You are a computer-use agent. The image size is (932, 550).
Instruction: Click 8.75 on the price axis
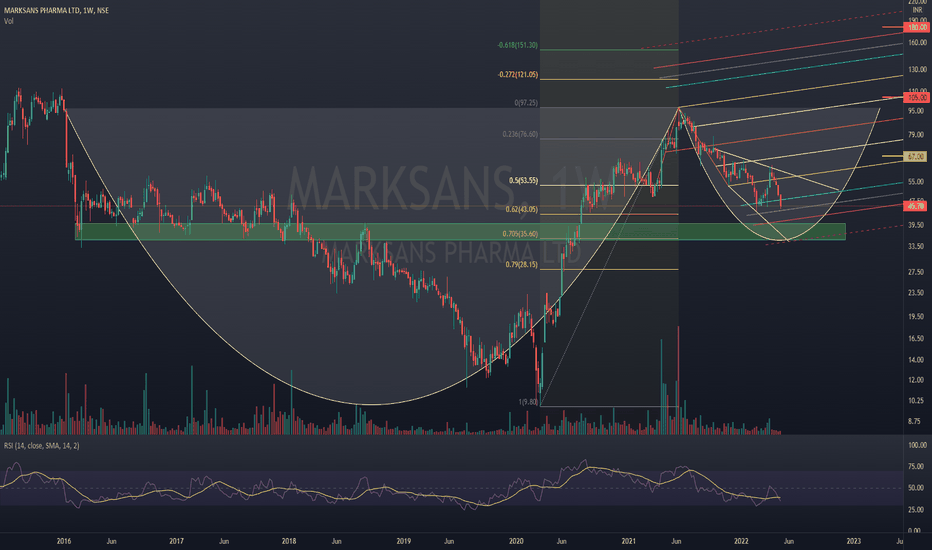(x=915, y=422)
